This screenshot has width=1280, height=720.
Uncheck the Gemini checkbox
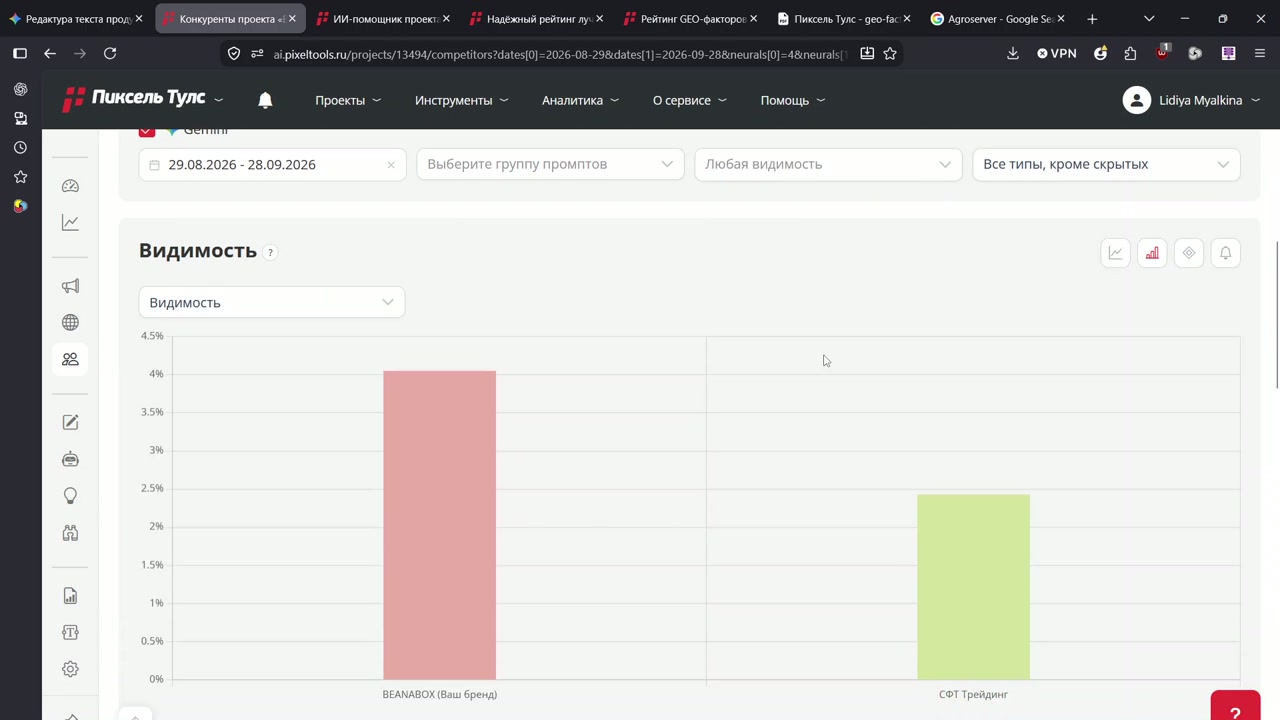(x=147, y=130)
